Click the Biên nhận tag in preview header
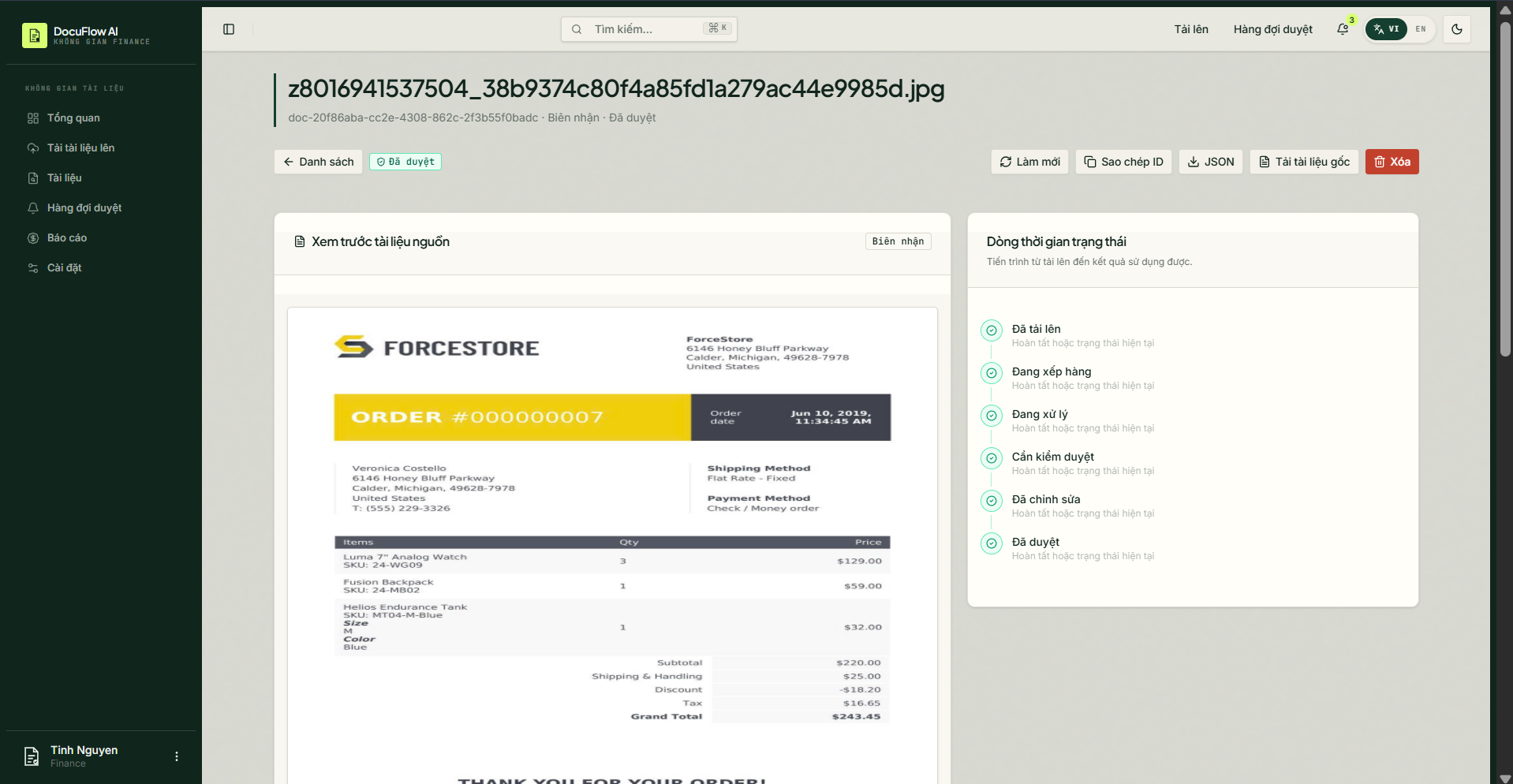This screenshot has width=1513, height=784. click(x=898, y=241)
